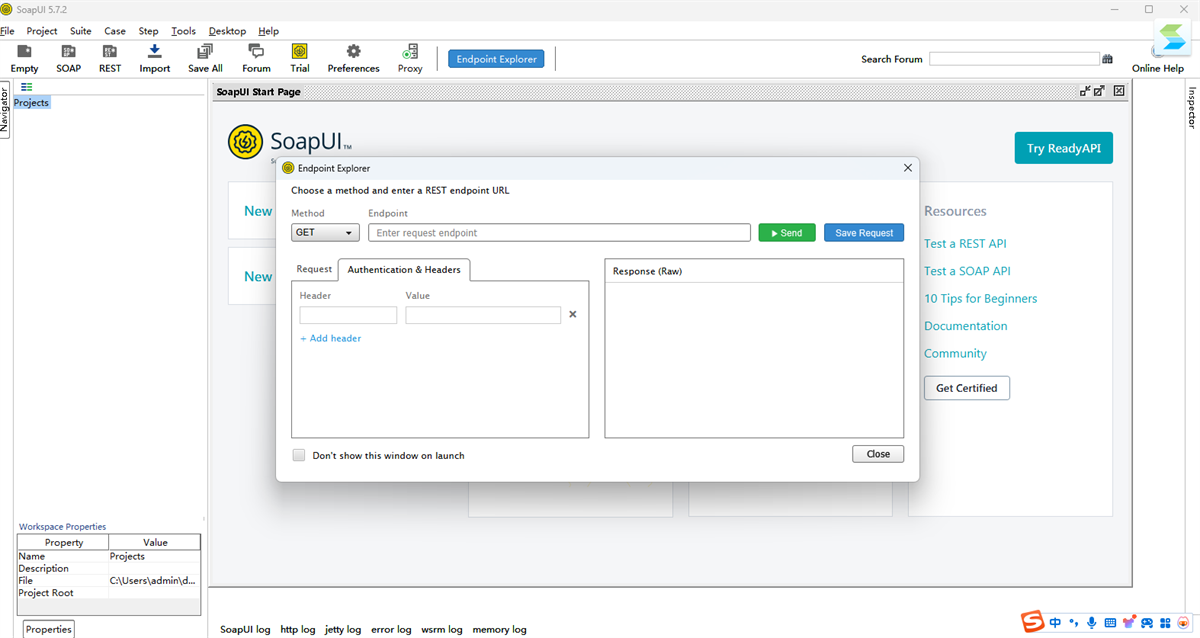
Task: Click the Properties tab at bottom left
Action: pyautogui.click(x=48, y=629)
